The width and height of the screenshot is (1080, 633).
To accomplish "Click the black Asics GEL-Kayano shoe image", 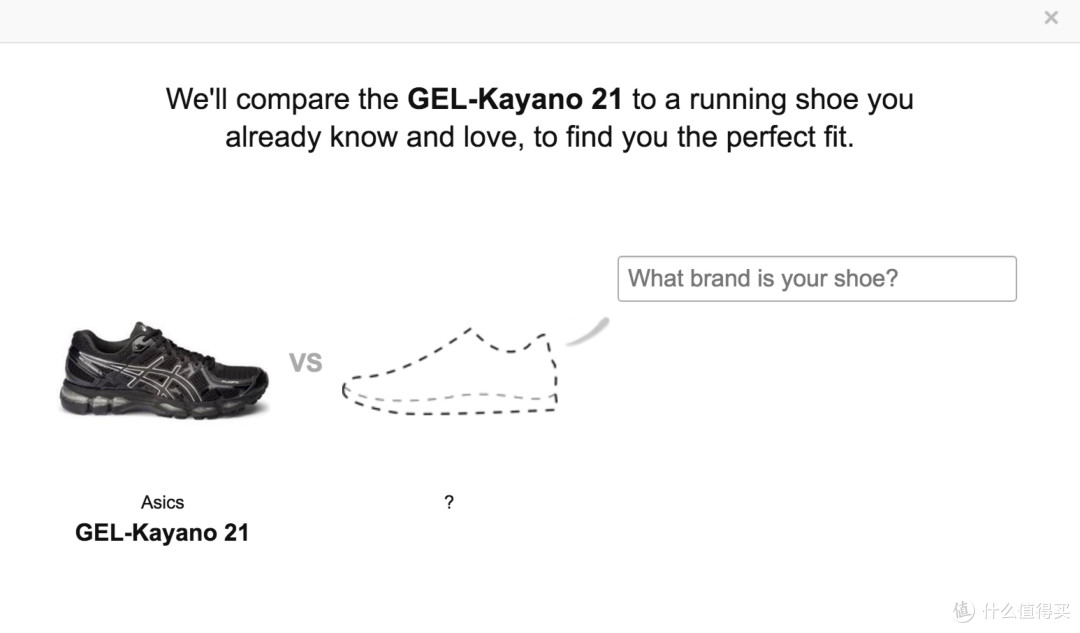I will tap(163, 370).
